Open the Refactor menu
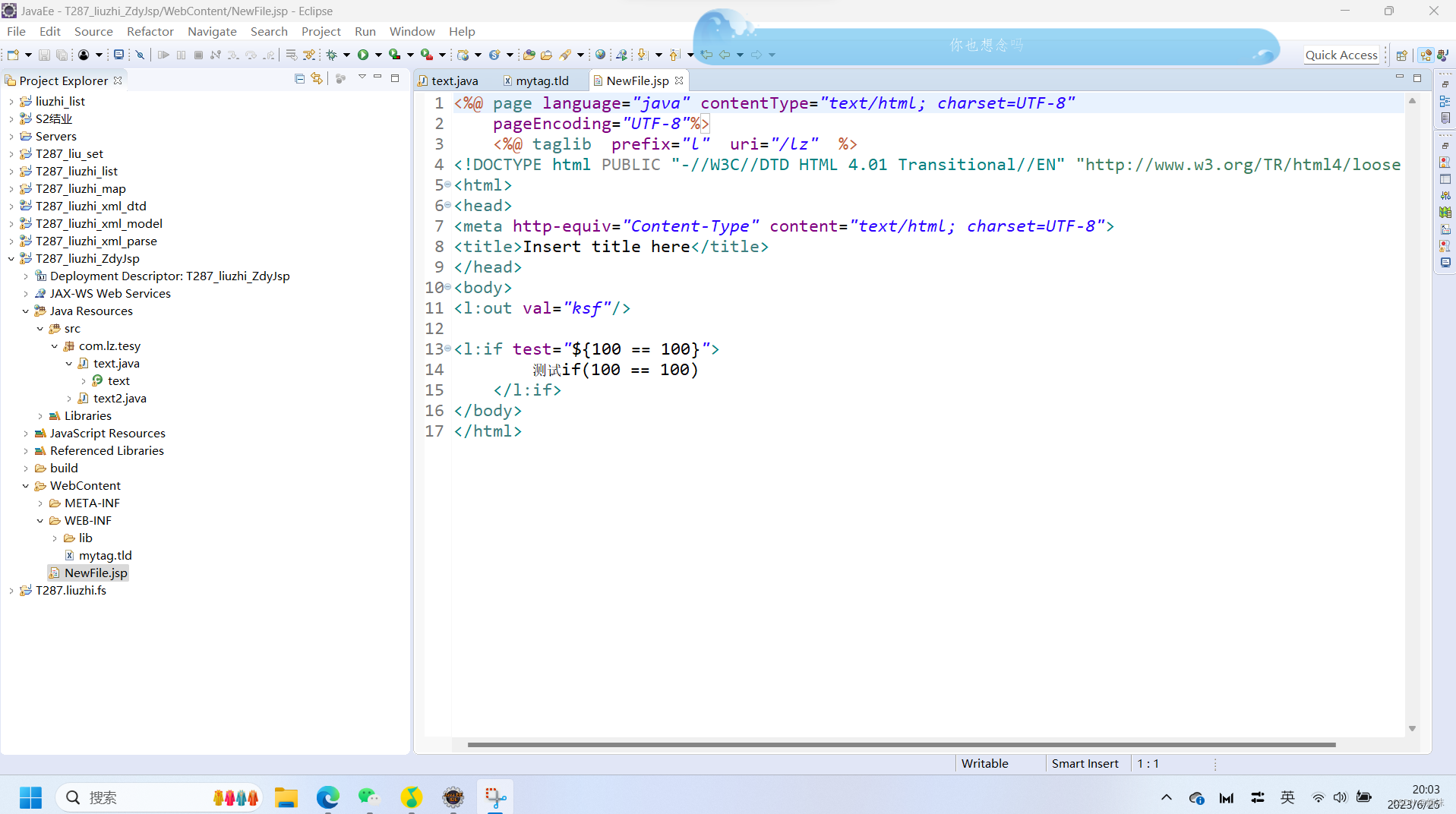The image size is (1456, 814). [150, 31]
